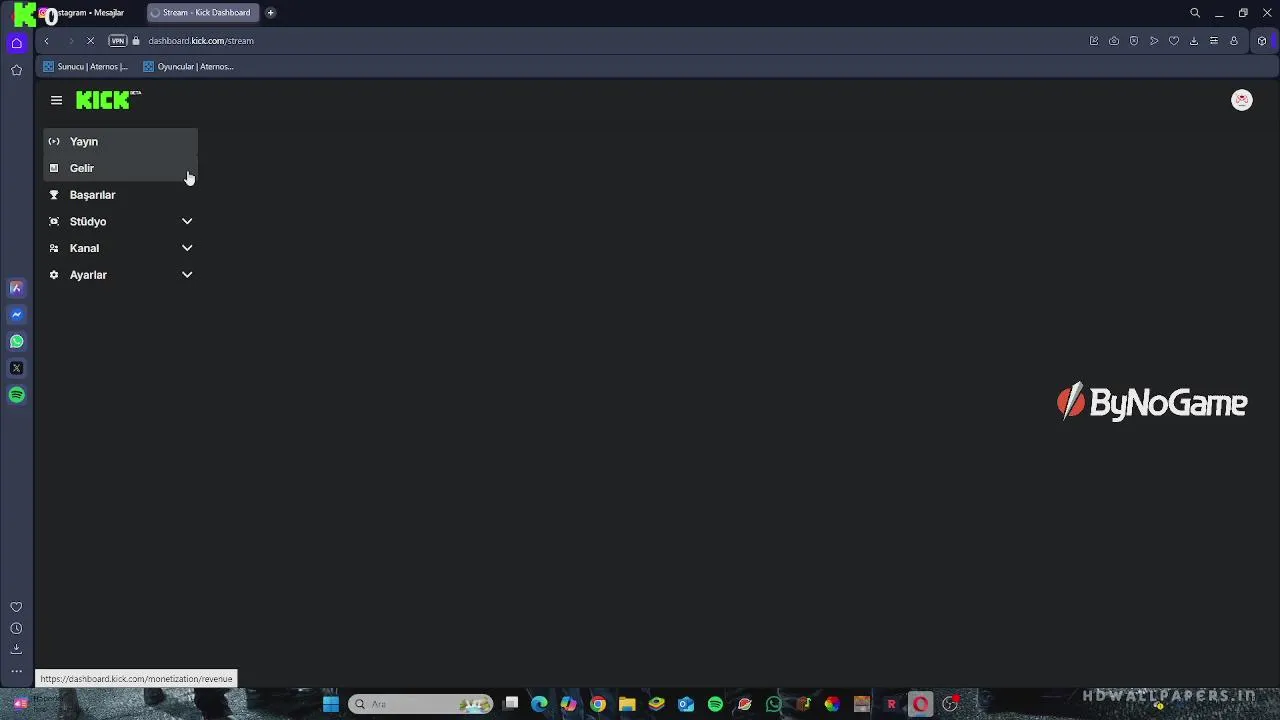This screenshot has width=1280, height=720.
Task: Switch to the Instagram Mesajlar tab
Action: [x=88, y=13]
